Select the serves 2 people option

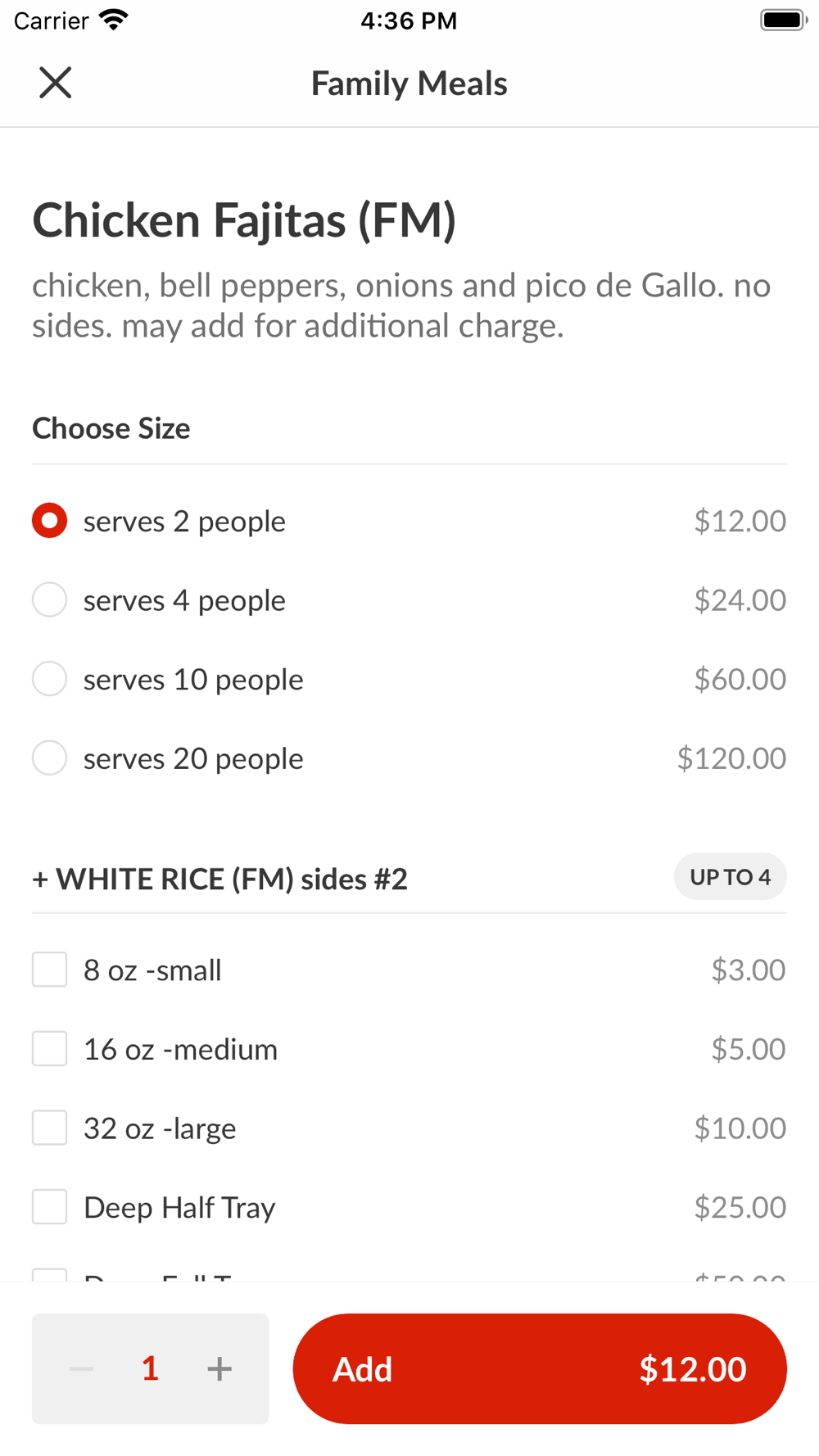[50, 521]
